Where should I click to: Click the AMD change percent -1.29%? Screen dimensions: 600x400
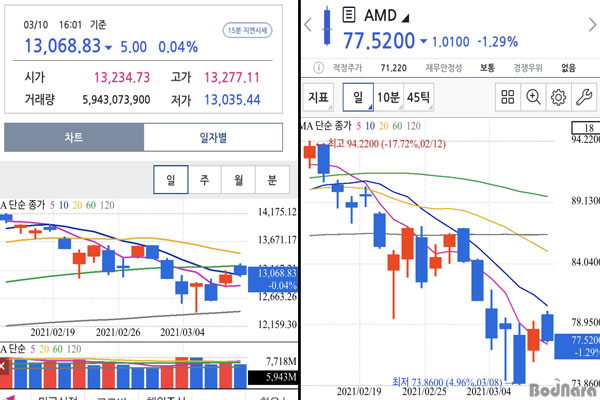pyautogui.click(x=498, y=41)
